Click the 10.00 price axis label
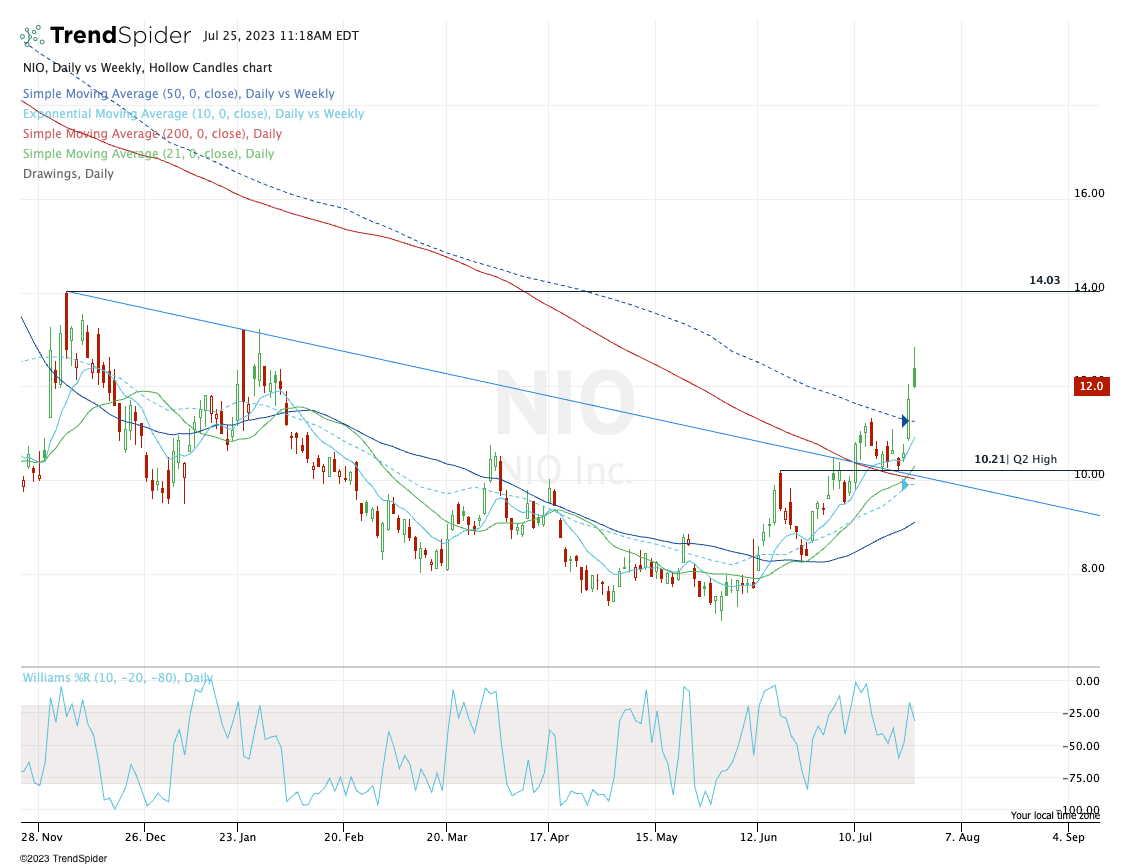The width and height of the screenshot is (1130, 868). (x=1089, y=474)
